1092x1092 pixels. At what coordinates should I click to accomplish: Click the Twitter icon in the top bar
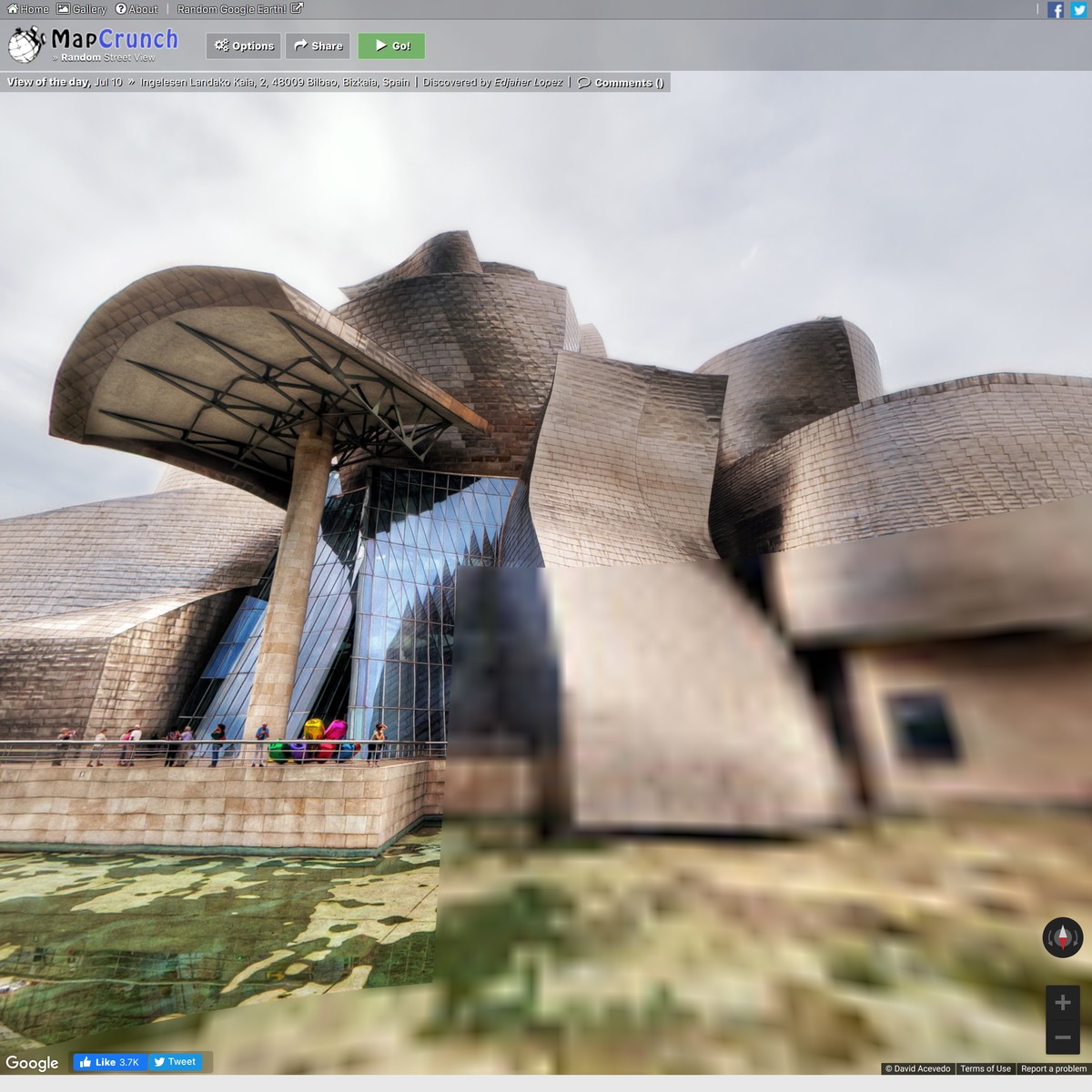[x=1079, y=10]
